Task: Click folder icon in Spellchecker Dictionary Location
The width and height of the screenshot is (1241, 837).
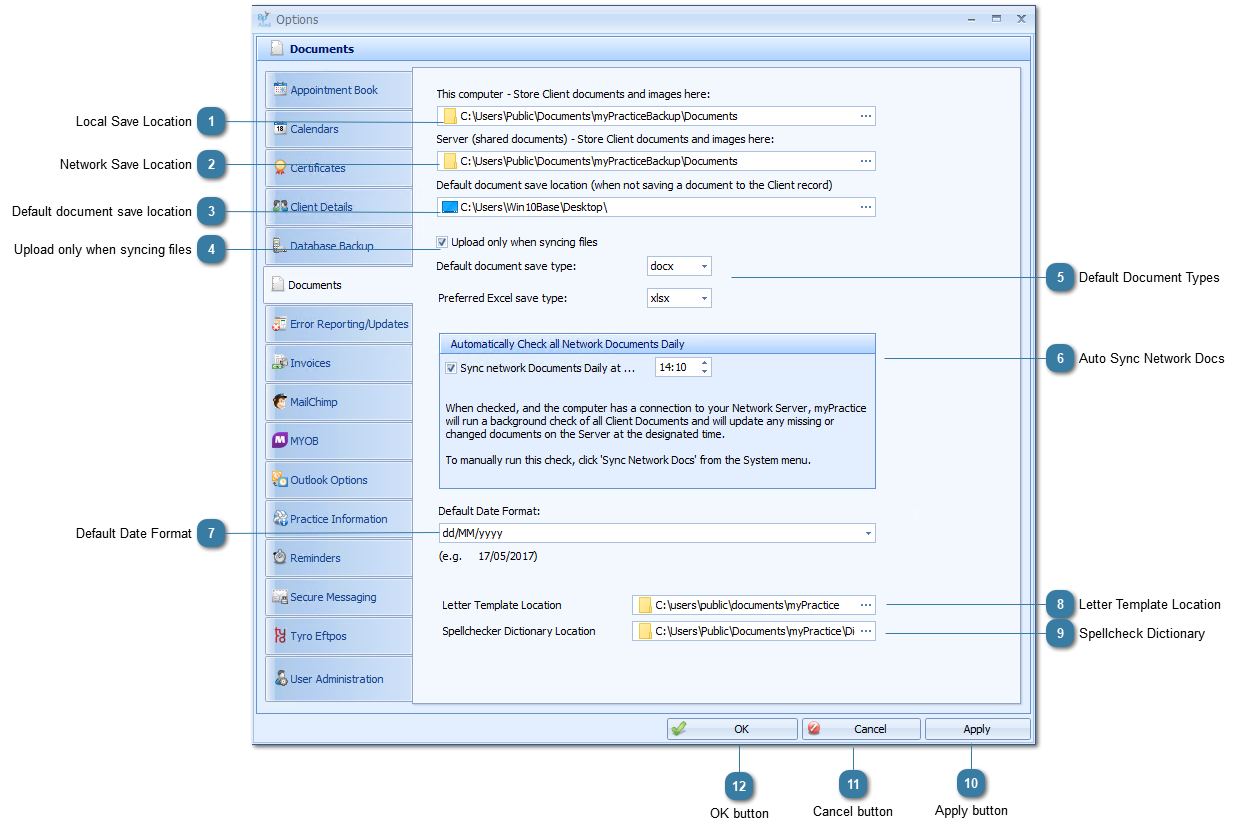Action: click(x=645, y=631)
